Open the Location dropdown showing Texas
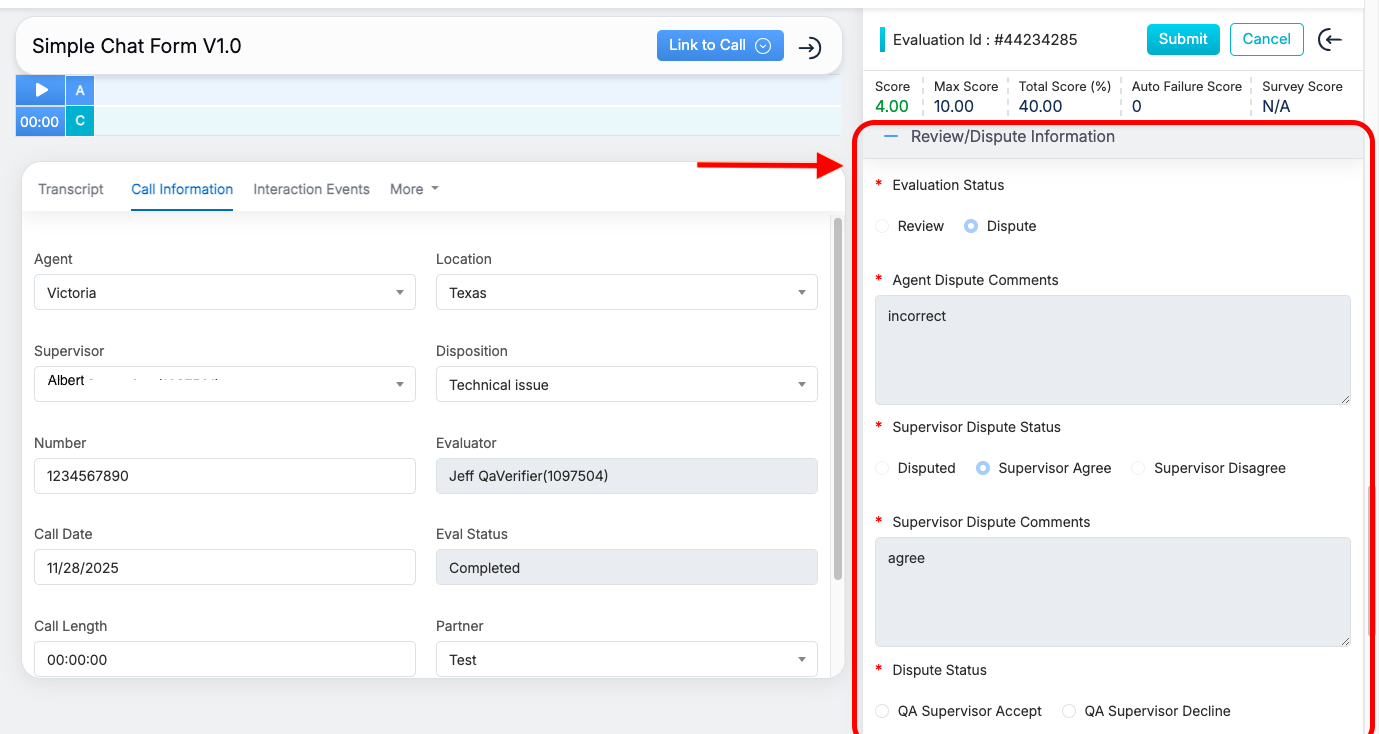Screen dimensions: 1379x734 pos(626,293)
